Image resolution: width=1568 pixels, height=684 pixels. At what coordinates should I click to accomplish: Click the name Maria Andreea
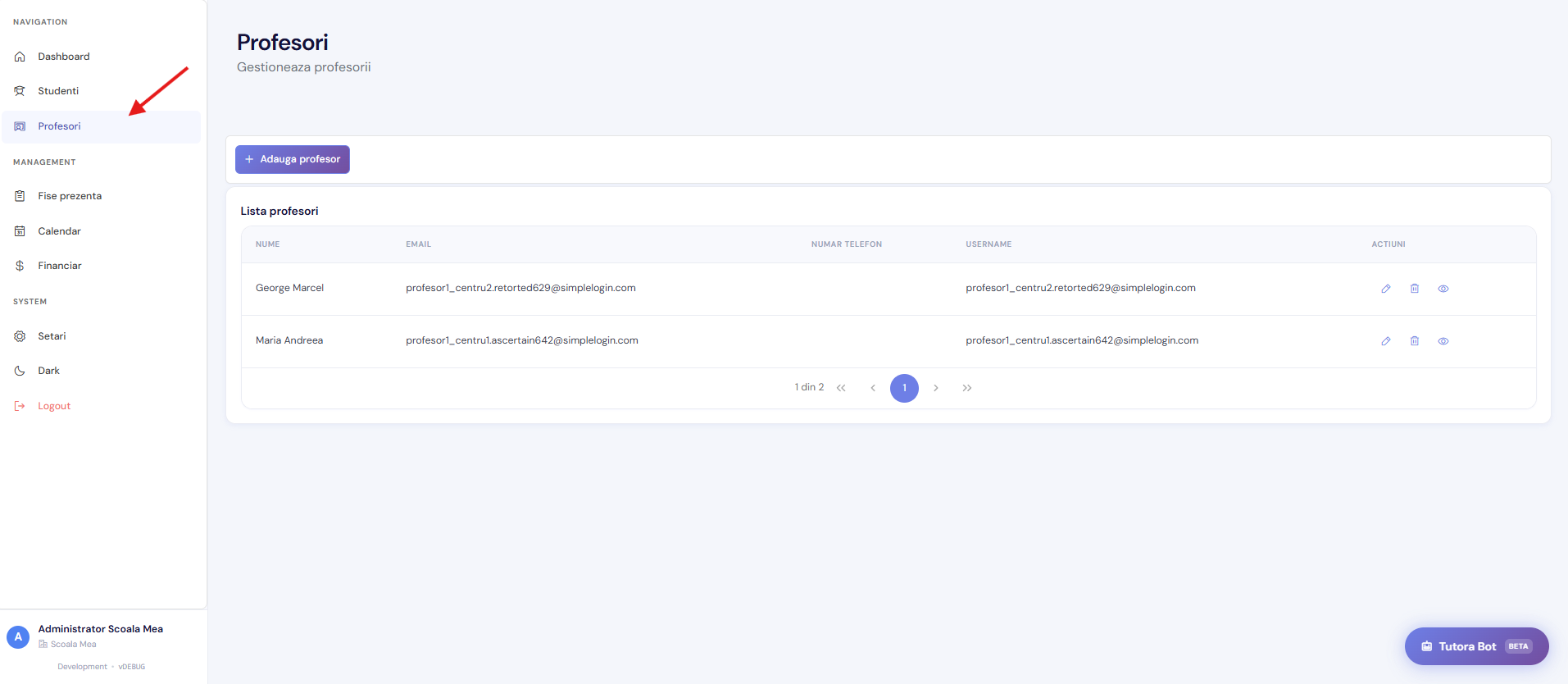pos(289,340)
